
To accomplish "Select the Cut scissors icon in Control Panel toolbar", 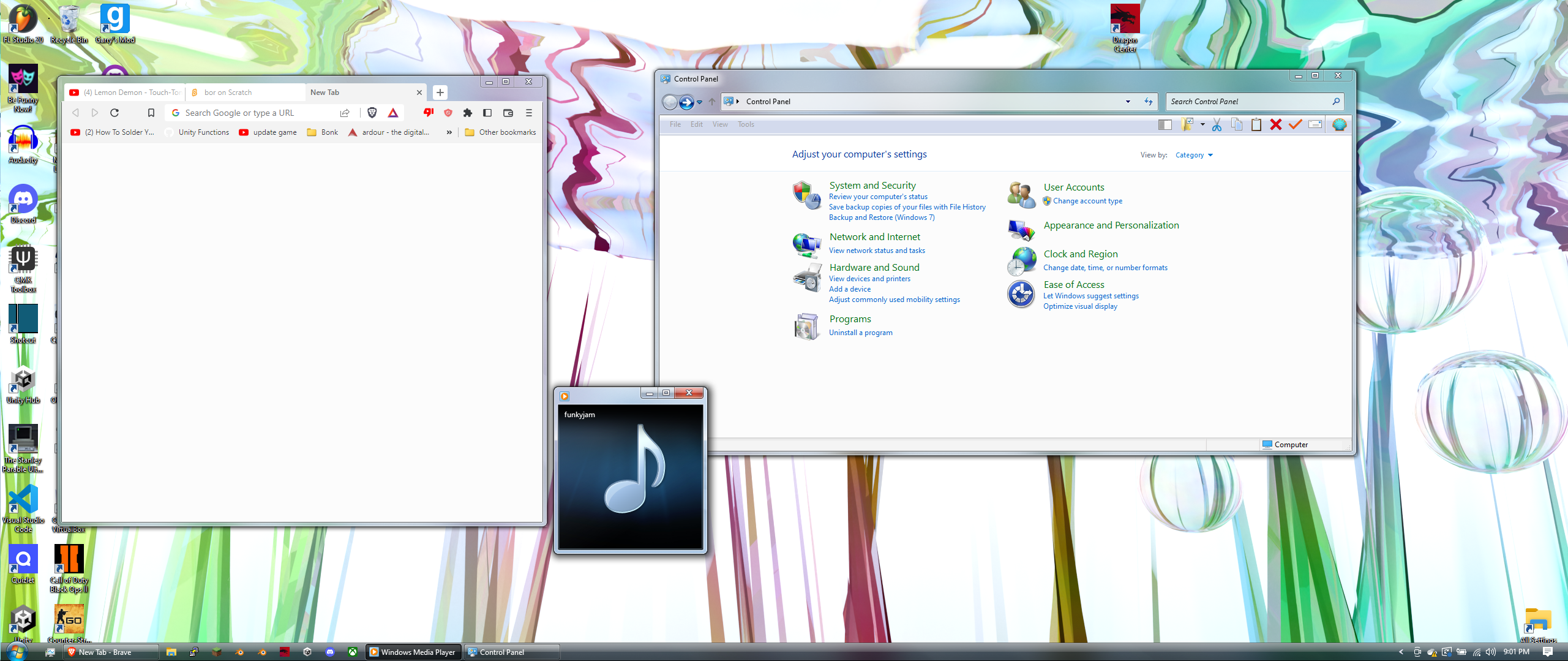I will 1217,125.
